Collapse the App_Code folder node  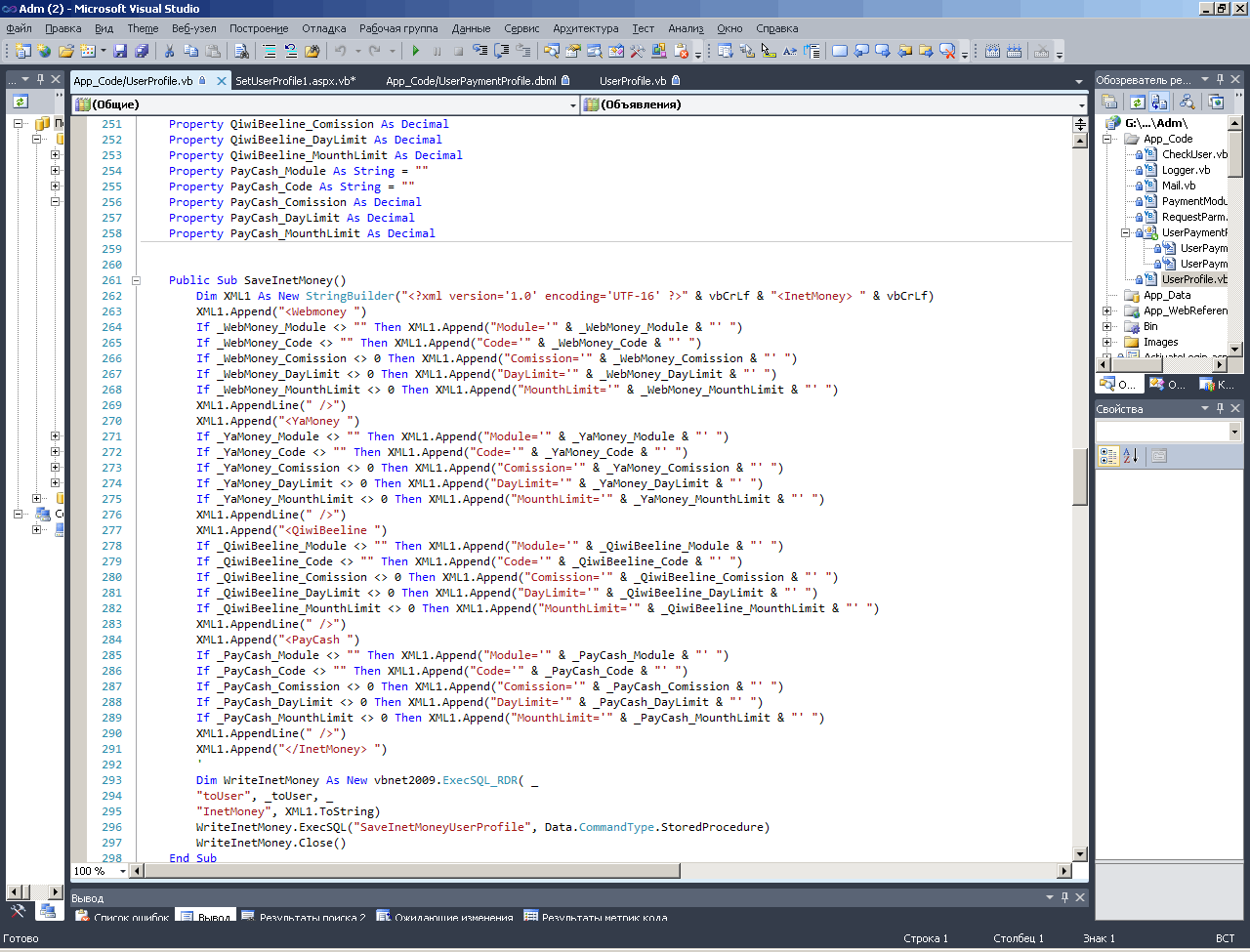1108,139
